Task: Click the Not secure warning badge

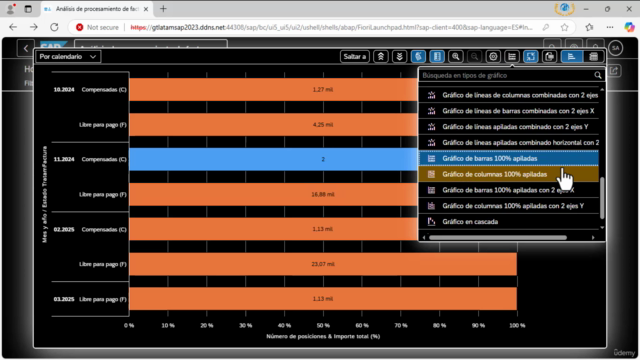Action: coord(97,27)
